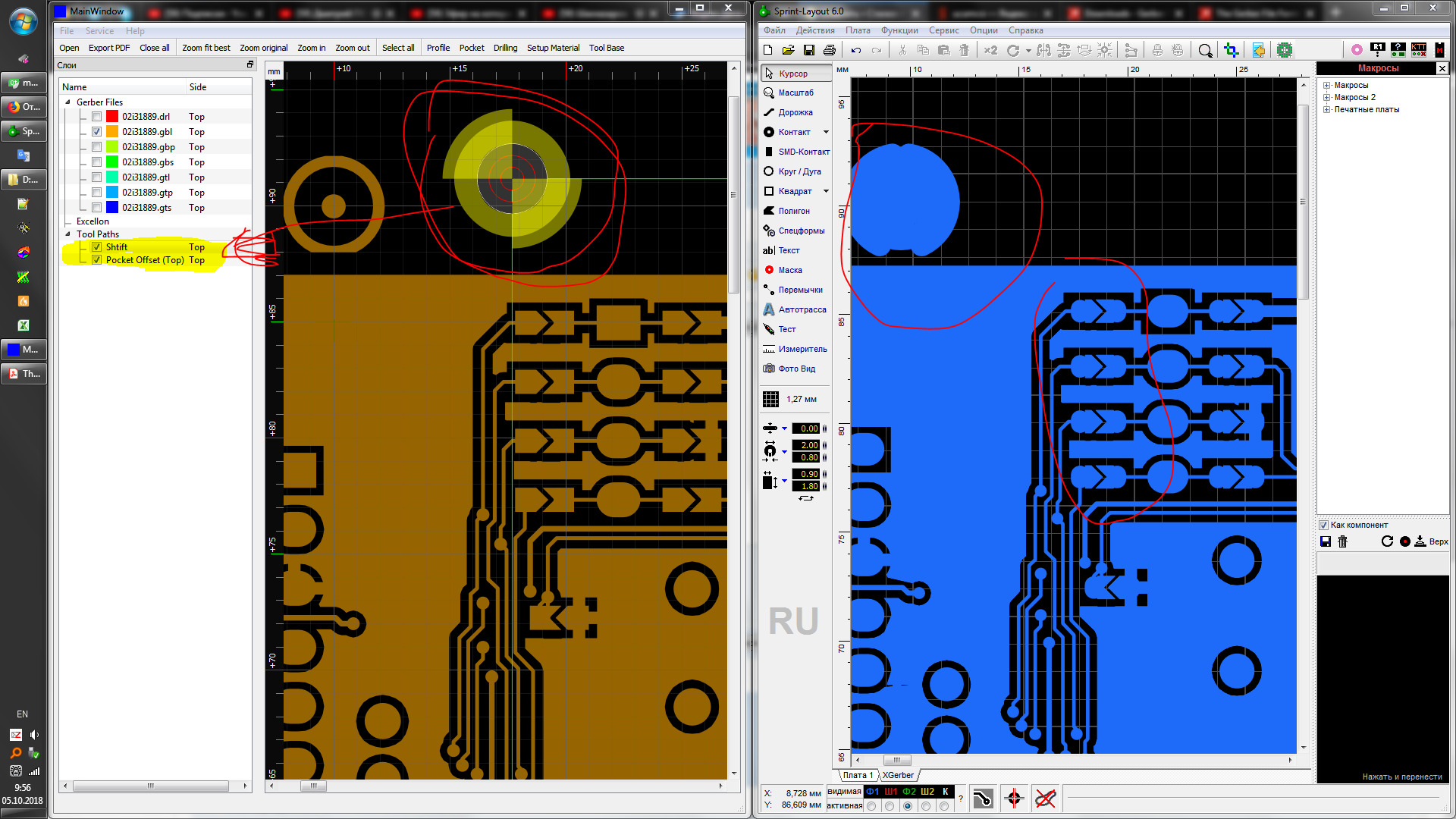Viewport: 1456px width, 819px height.
Task: Click the print icon in Sprint-Layout toolbar
Action: (x=830, y=50)
